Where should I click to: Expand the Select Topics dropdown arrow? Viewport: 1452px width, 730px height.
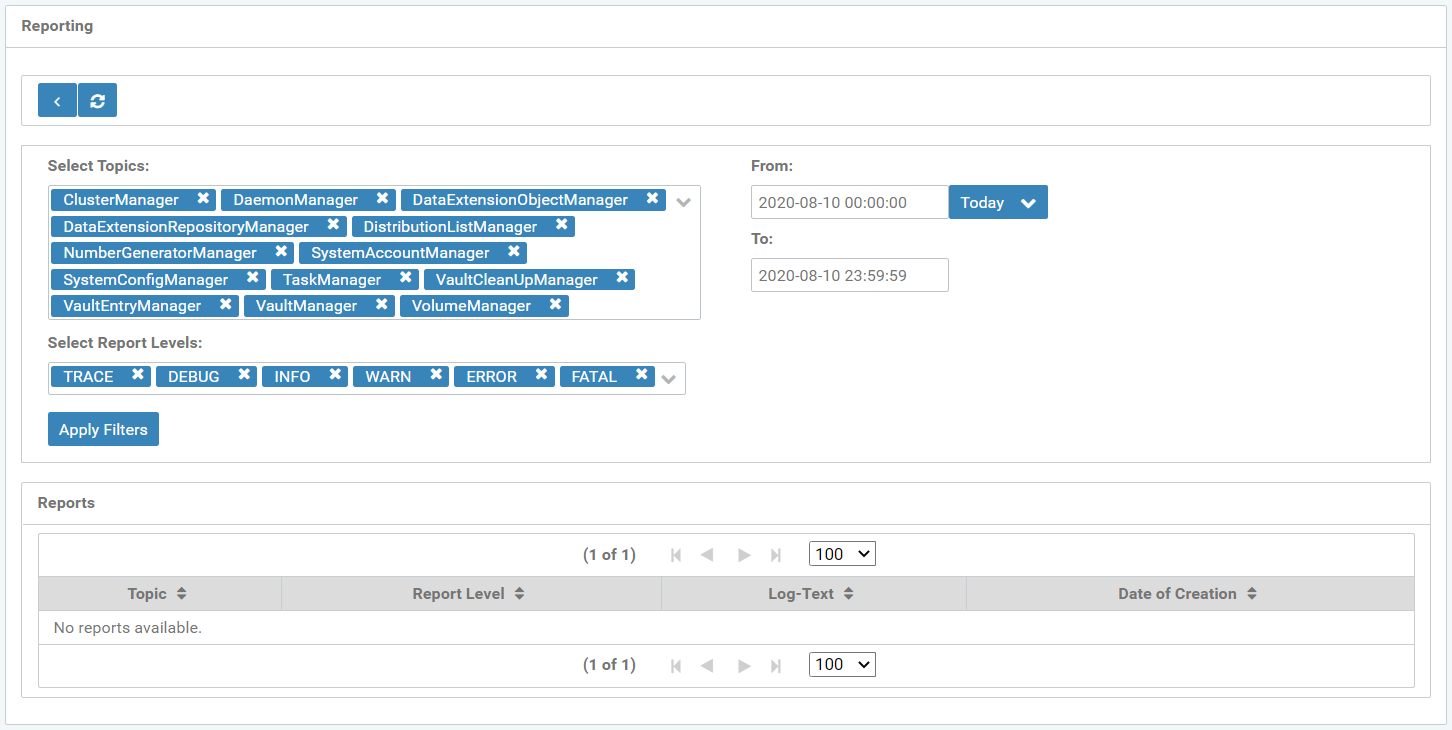click(684, 202)
